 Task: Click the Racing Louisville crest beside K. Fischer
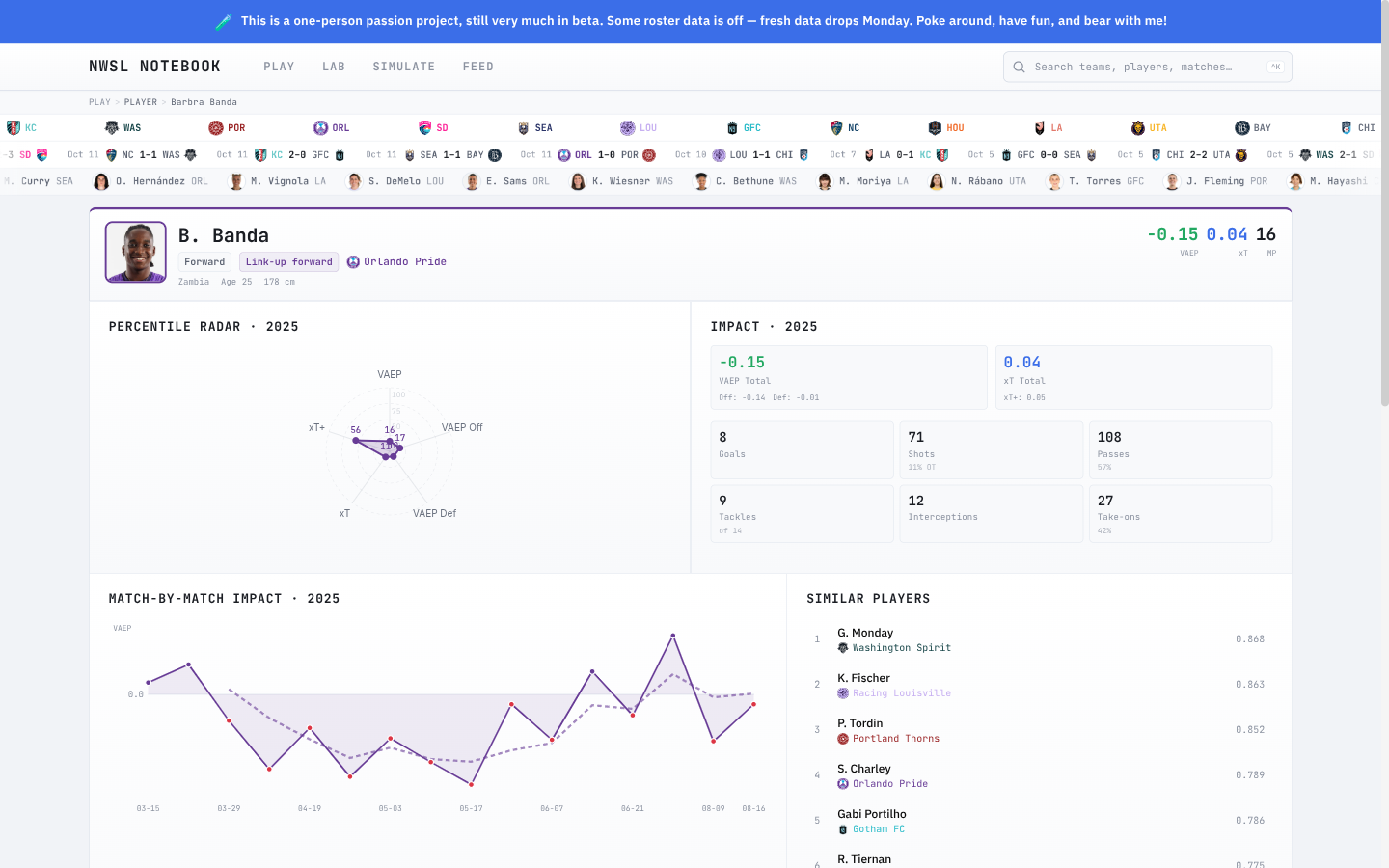(844, 693)
